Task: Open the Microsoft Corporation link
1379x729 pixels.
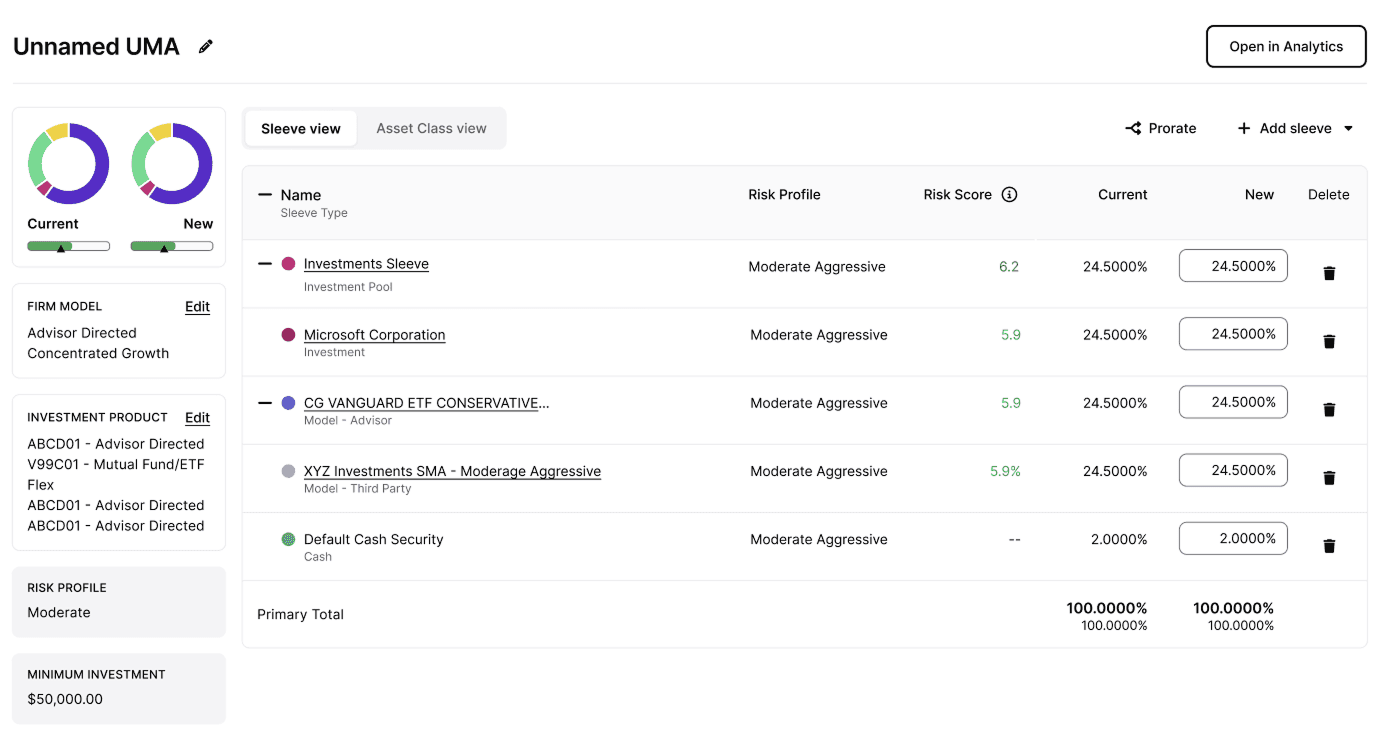Action: coord(374,335)
